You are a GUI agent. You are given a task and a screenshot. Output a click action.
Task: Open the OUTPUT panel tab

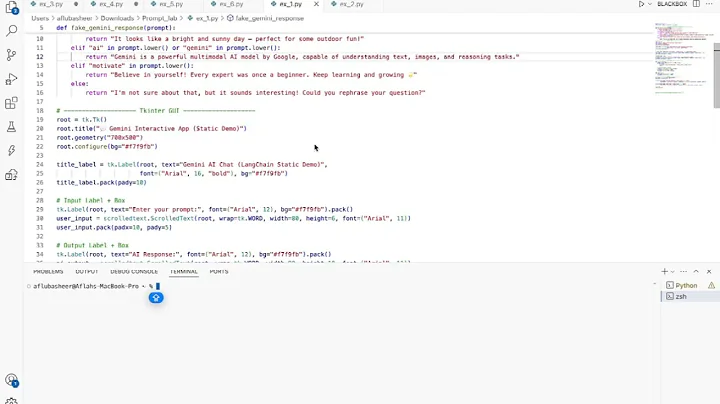(x=87, y=271)
